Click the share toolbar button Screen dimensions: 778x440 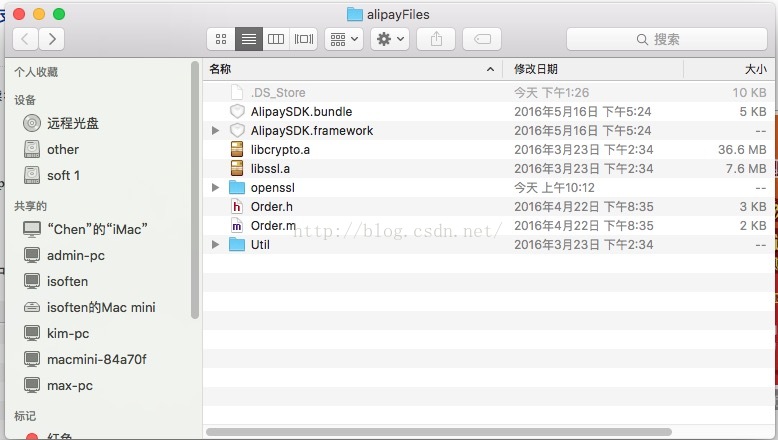tap(436, 39)
